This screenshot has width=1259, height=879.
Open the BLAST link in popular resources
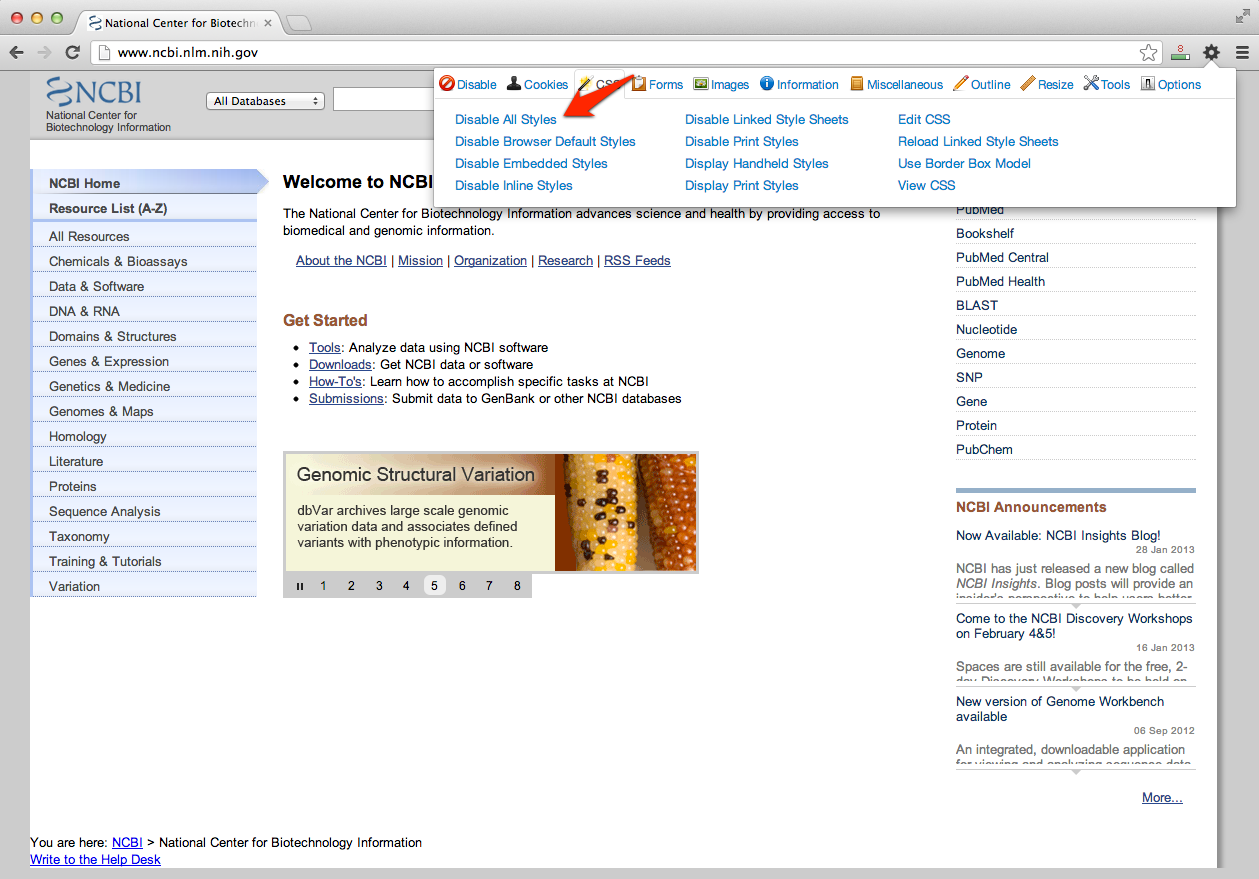(x=977, y=305)
